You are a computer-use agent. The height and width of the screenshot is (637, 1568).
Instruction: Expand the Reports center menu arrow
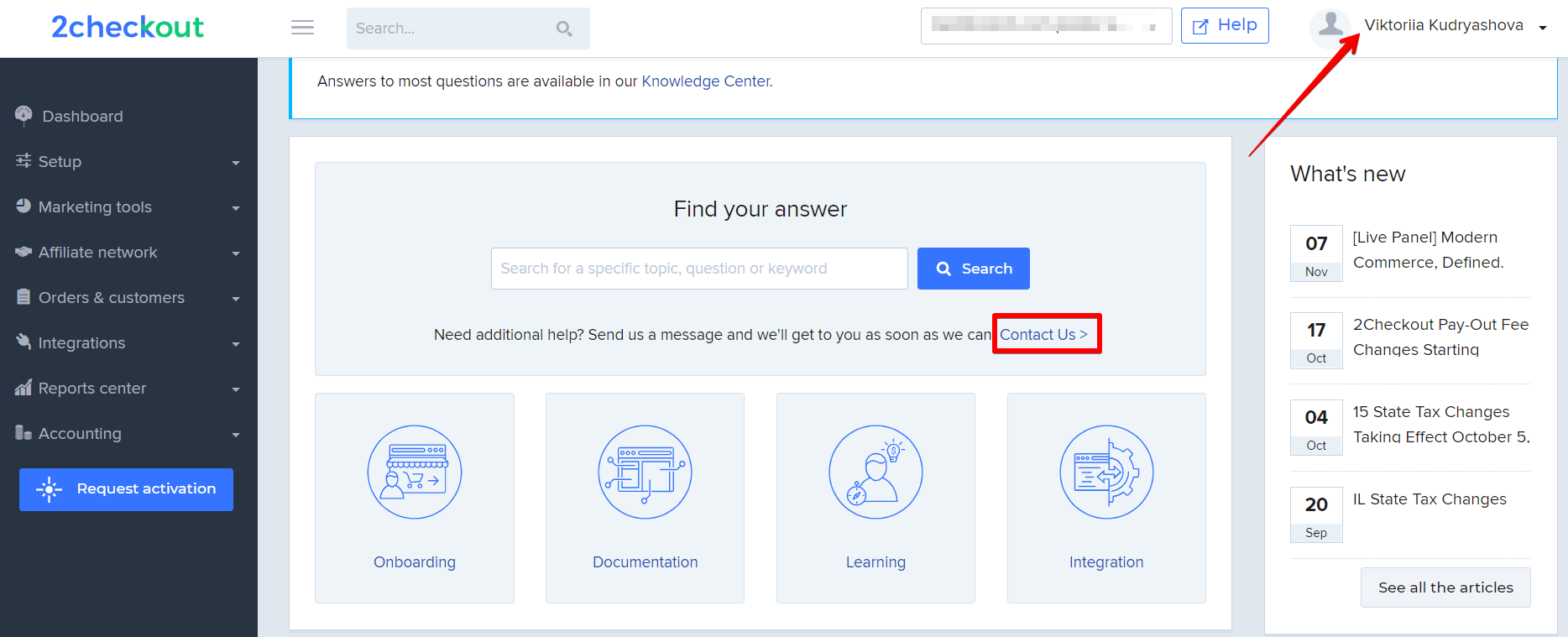pyautogui.click(x=236, y=389)
